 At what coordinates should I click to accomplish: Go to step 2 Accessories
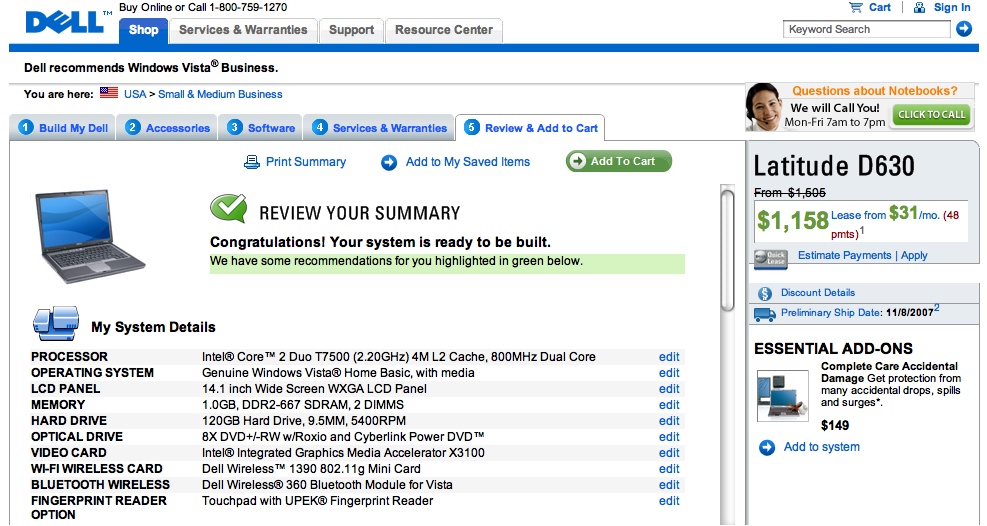(x=167, y=128)
